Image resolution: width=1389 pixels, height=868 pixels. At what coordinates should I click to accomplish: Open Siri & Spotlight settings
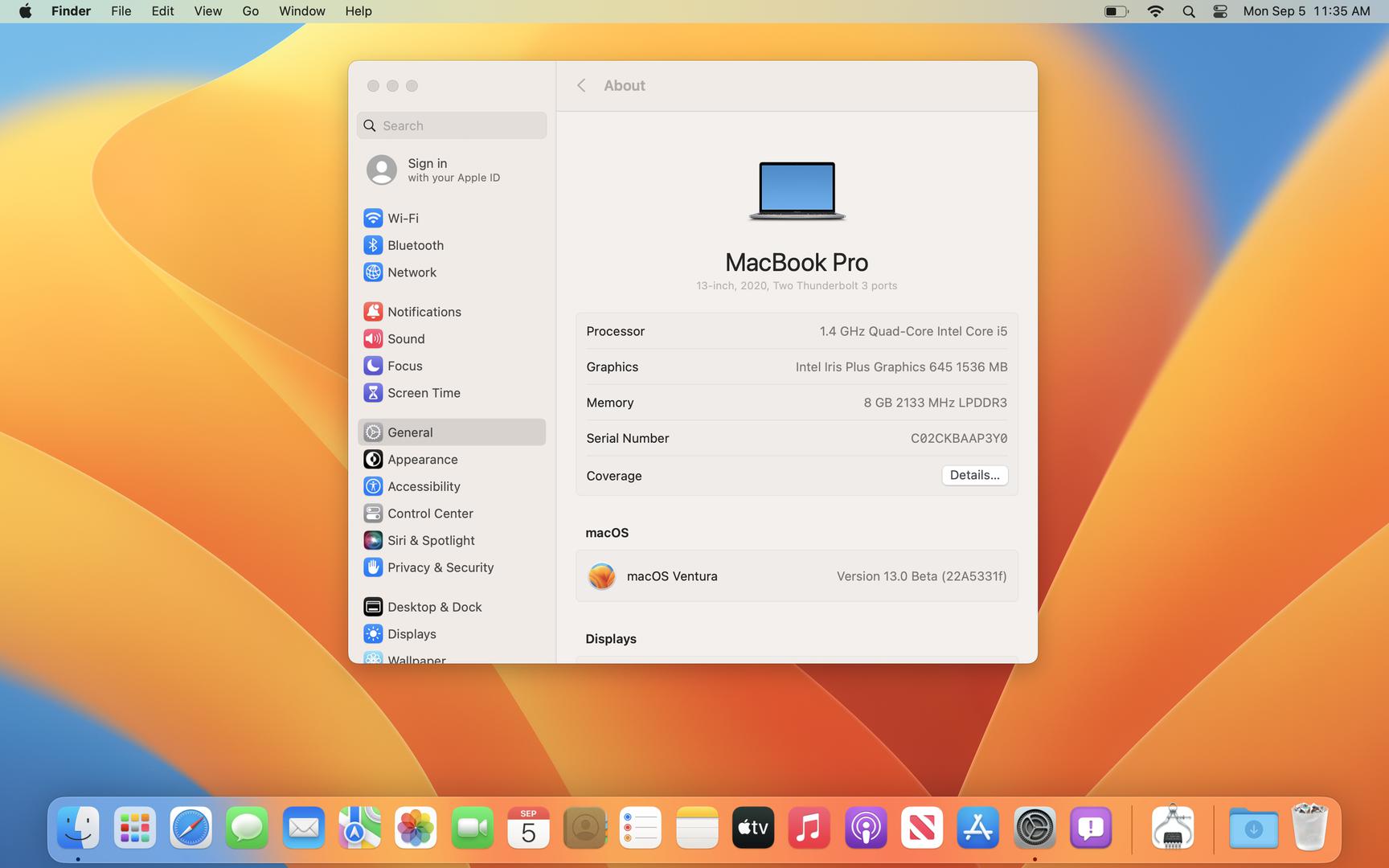coord(451,540)
